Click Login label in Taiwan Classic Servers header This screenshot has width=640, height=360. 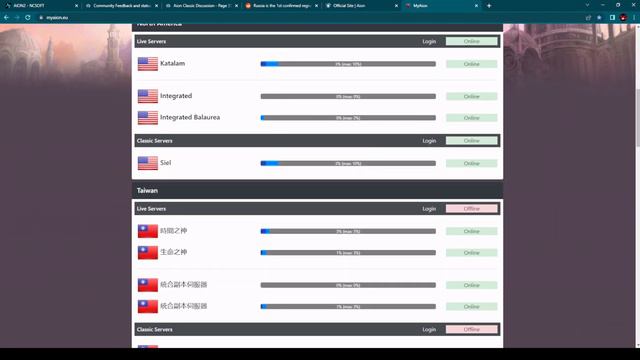429,329
